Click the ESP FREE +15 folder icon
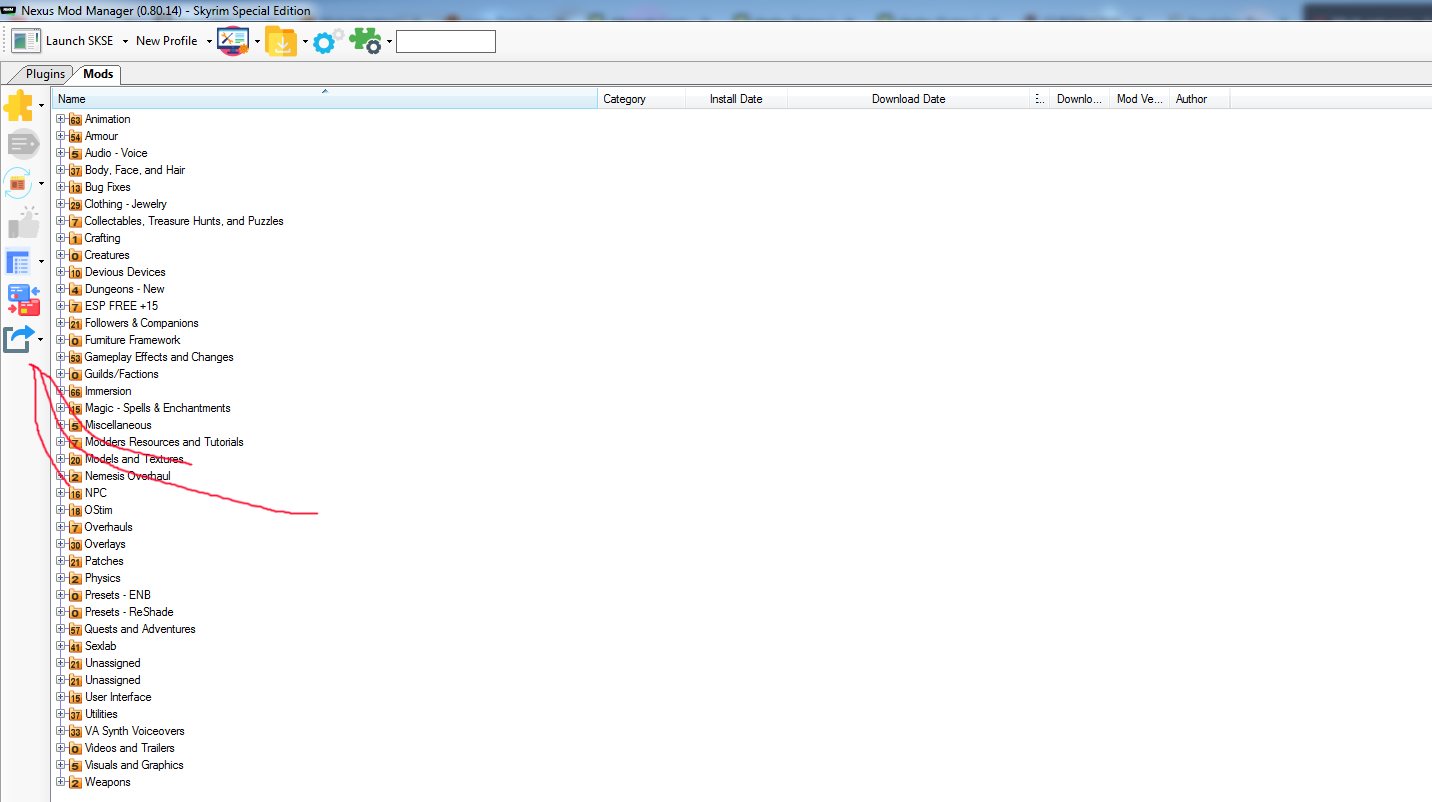Screen dimensions: 1432x802 pos(75,306)
